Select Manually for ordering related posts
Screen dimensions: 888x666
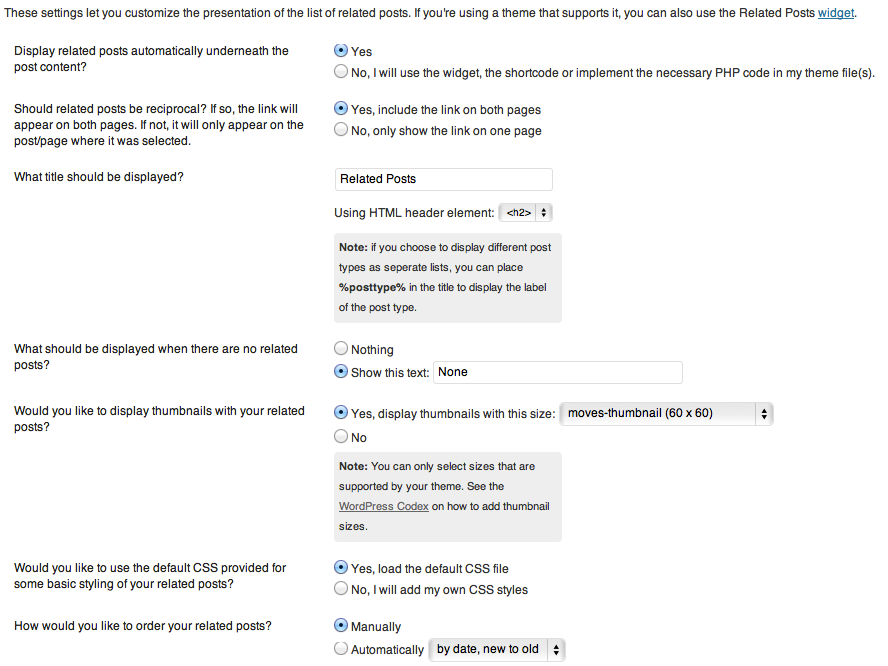pos(342,626)
